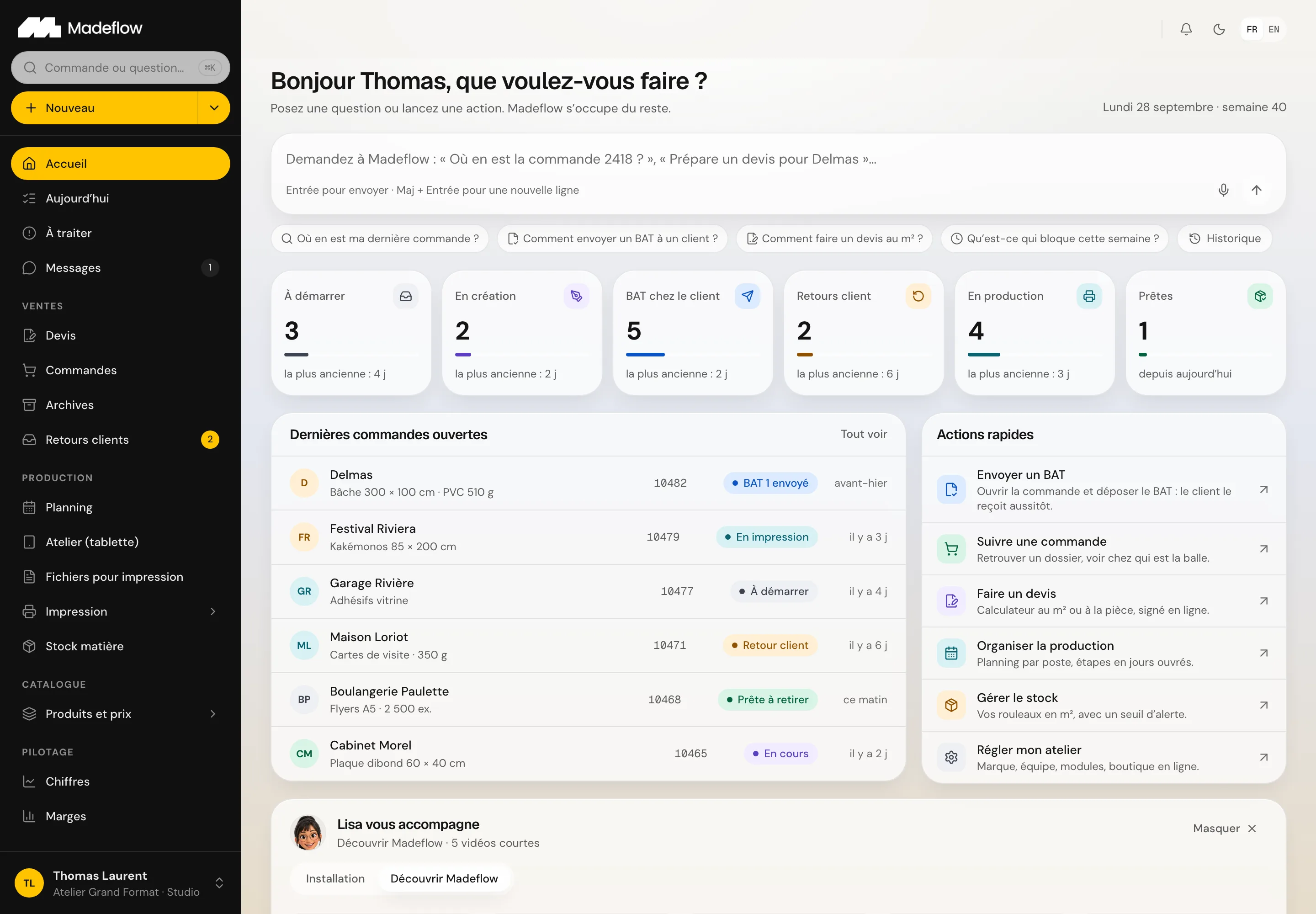Screen dimensions: 1316x914
Task: Click the Historique chip
Action: tap(1224, 239)
